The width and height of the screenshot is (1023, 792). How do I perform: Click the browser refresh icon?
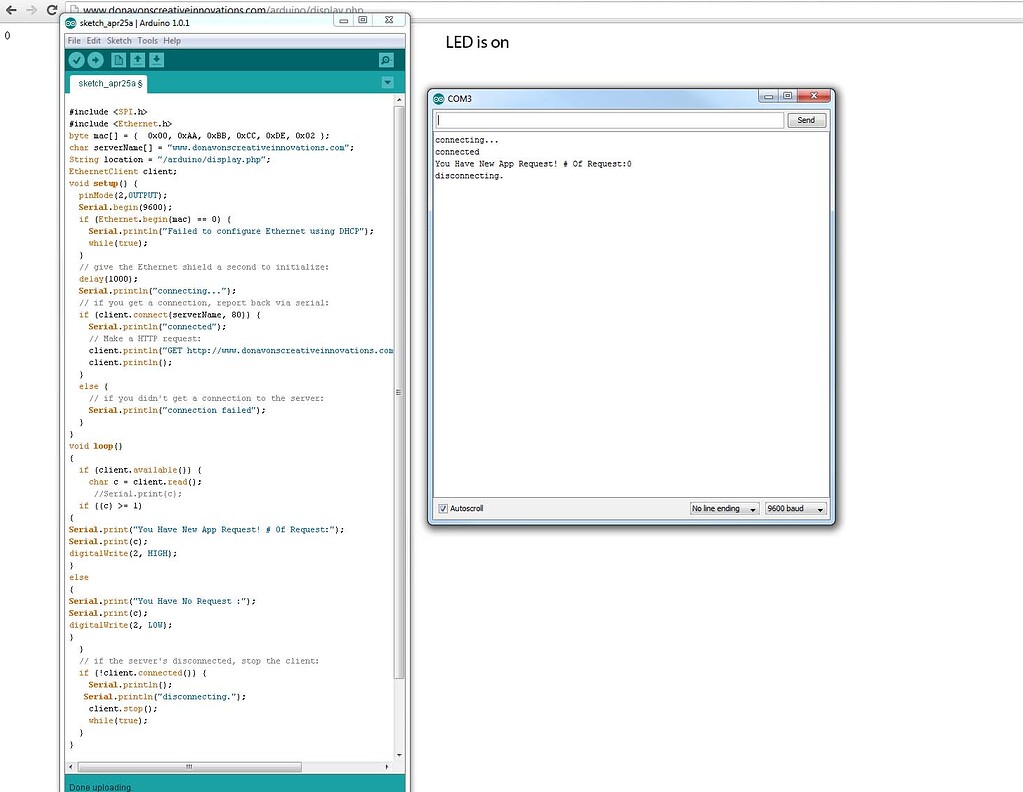click(x=51, y=9)
